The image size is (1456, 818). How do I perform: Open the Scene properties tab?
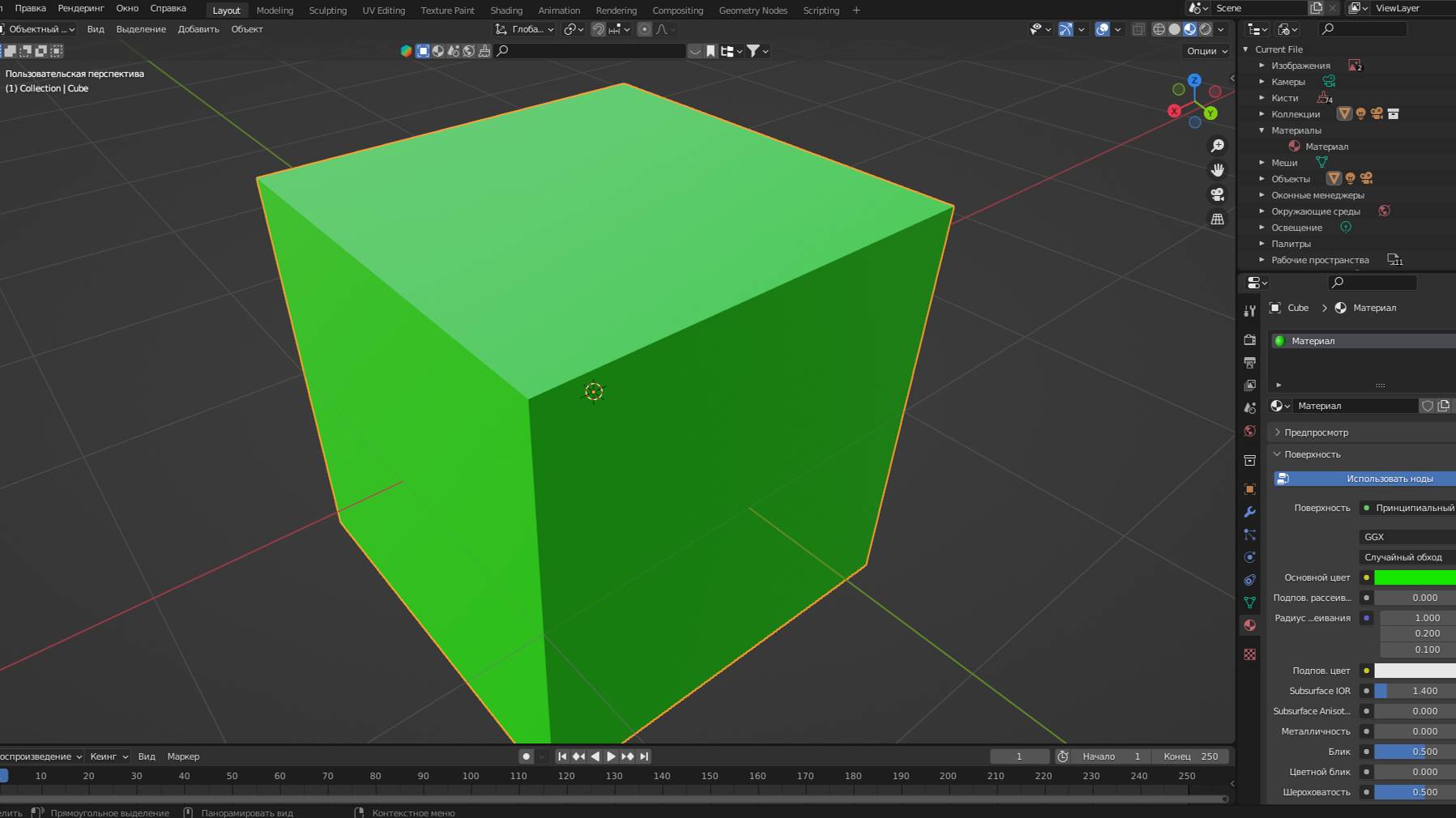pyautogui.click(x=1249, y=407)
